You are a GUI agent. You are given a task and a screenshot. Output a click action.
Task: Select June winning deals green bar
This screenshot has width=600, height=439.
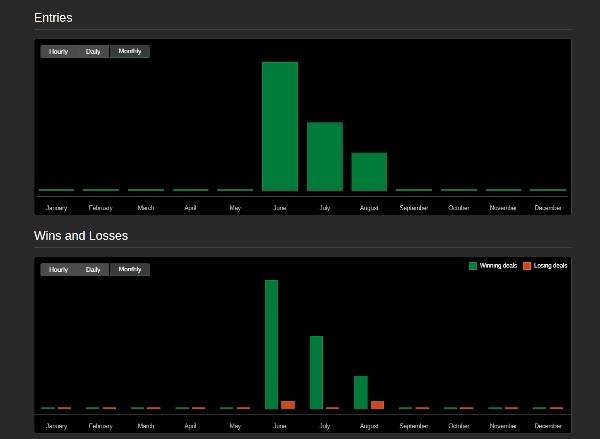click(271, 344)
